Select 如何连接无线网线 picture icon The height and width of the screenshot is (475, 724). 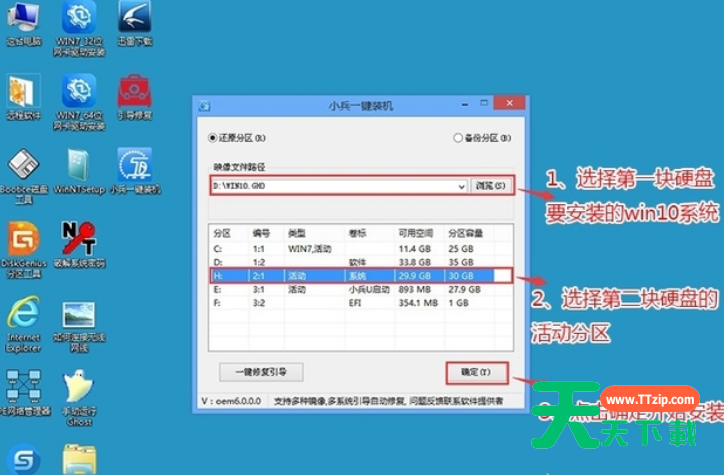coord(79,327)
